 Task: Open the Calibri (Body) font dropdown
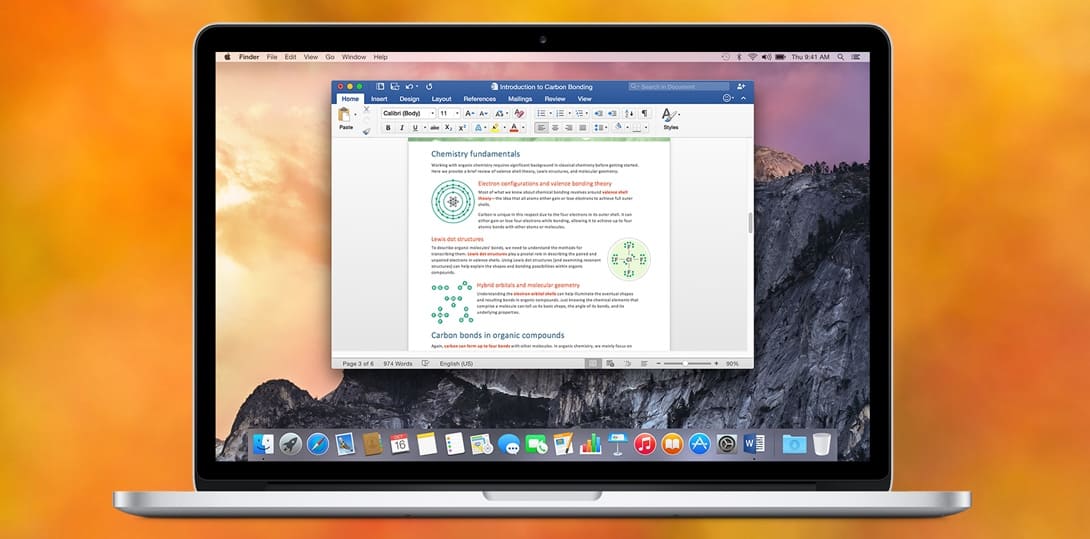tap(408, 114)
